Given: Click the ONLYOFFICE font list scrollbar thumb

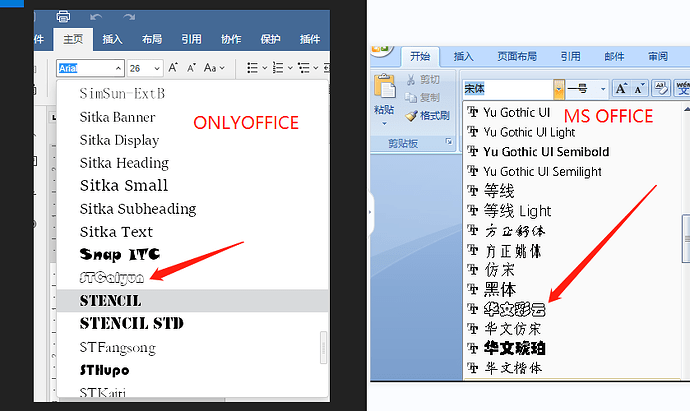Looking at the screenshot, I should pos(323,348).
